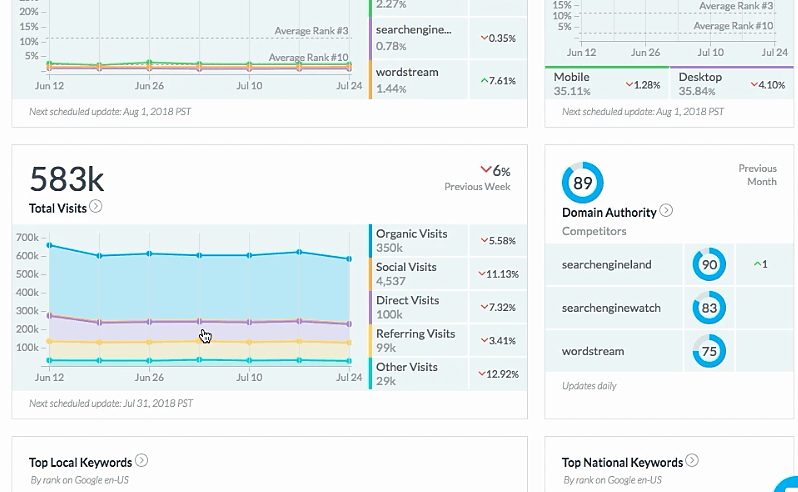Click the wordstream 7.61% change value
Screen dimensions: 798x492
click(x=498, y=80)
